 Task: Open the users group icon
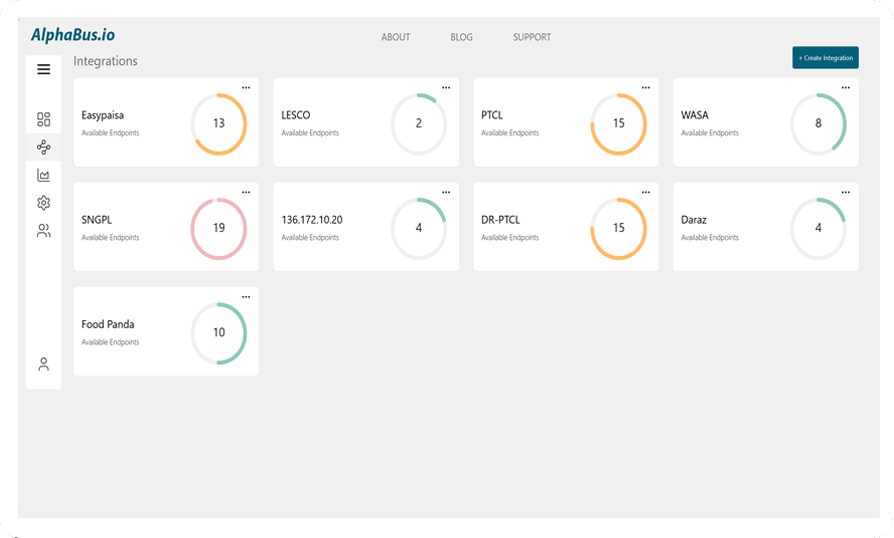click(43, 231)
